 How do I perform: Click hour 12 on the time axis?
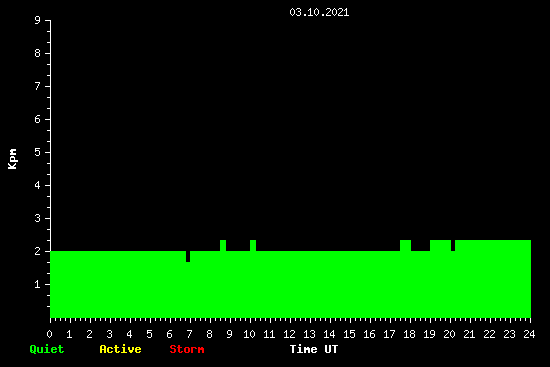pyautogui.click(x=289, y=334)
